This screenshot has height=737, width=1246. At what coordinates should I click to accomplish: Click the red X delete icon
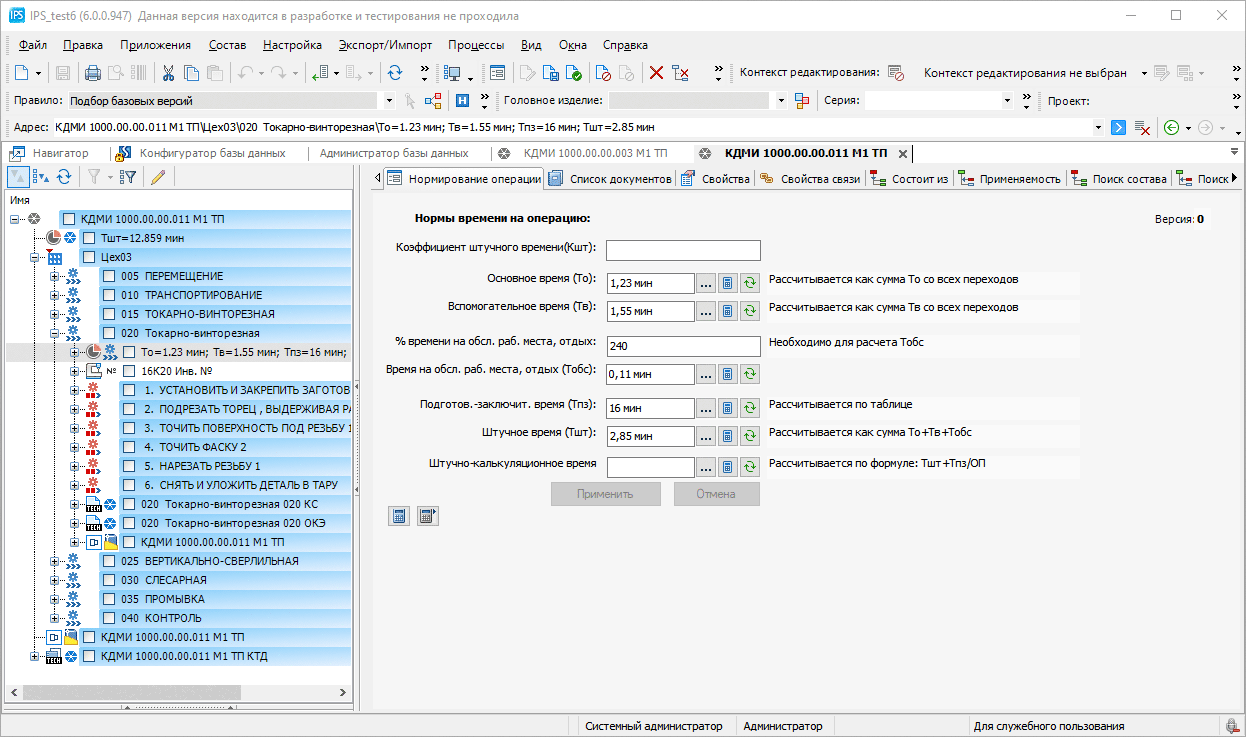[x=656, y=73]
